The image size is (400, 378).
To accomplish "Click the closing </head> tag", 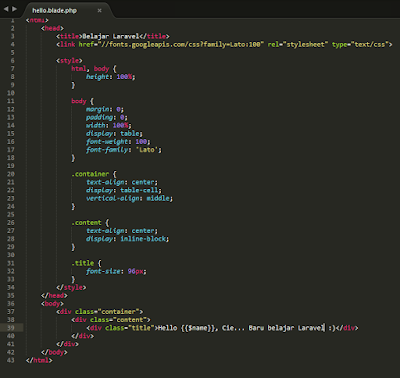I will click(x=54, y=295).
